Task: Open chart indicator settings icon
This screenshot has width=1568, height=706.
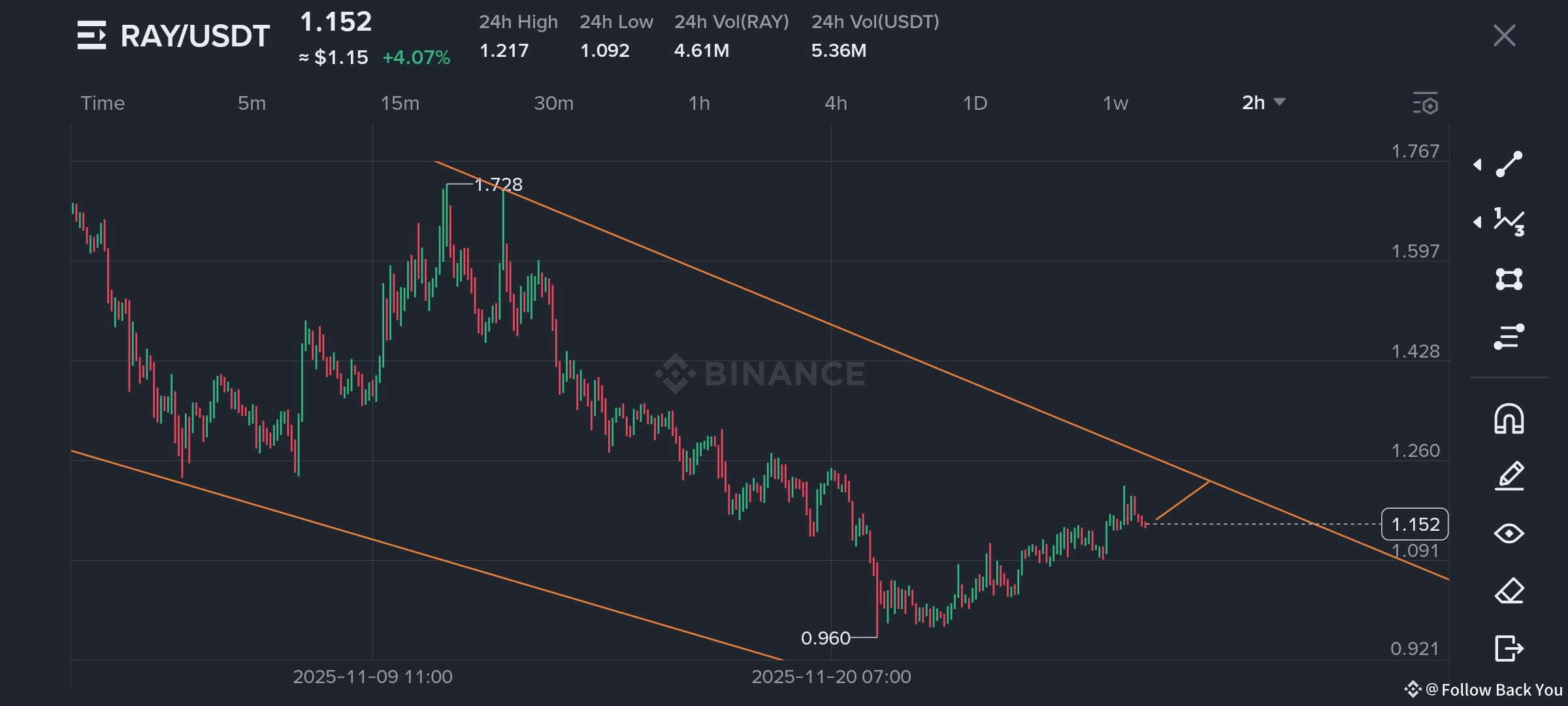Action: tap(1426, 103)
